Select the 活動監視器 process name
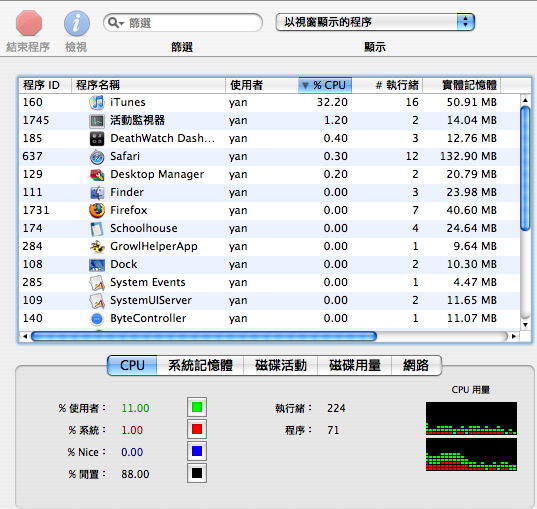The height and width of the screenshot is (509, 537). (137, 121)
